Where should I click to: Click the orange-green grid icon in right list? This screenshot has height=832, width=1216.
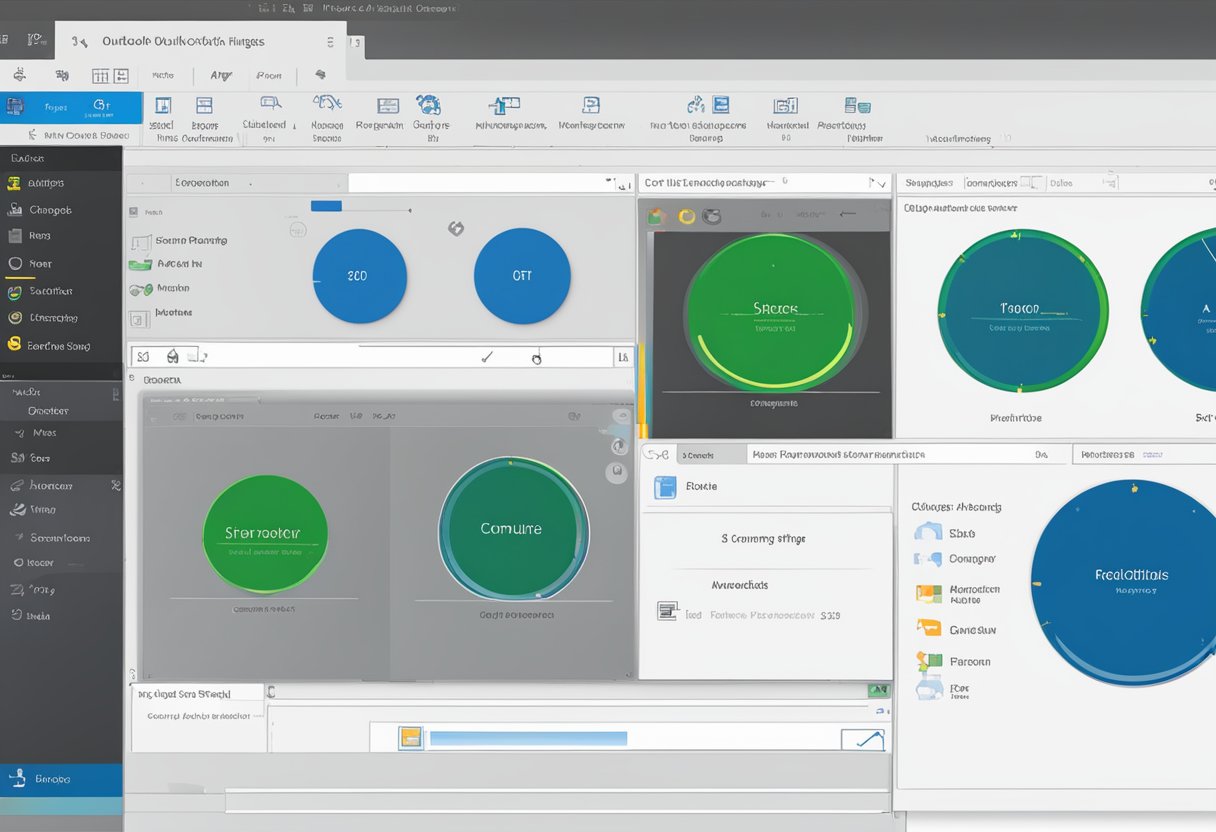929,594
